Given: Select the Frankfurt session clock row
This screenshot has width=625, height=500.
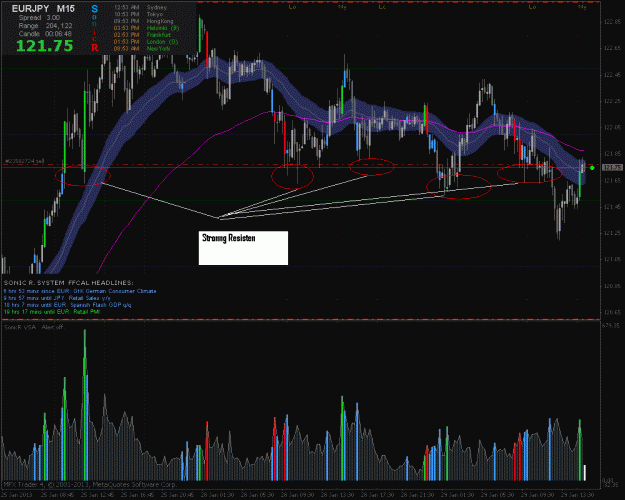Looking at the screenshot, I should point(142,35).
